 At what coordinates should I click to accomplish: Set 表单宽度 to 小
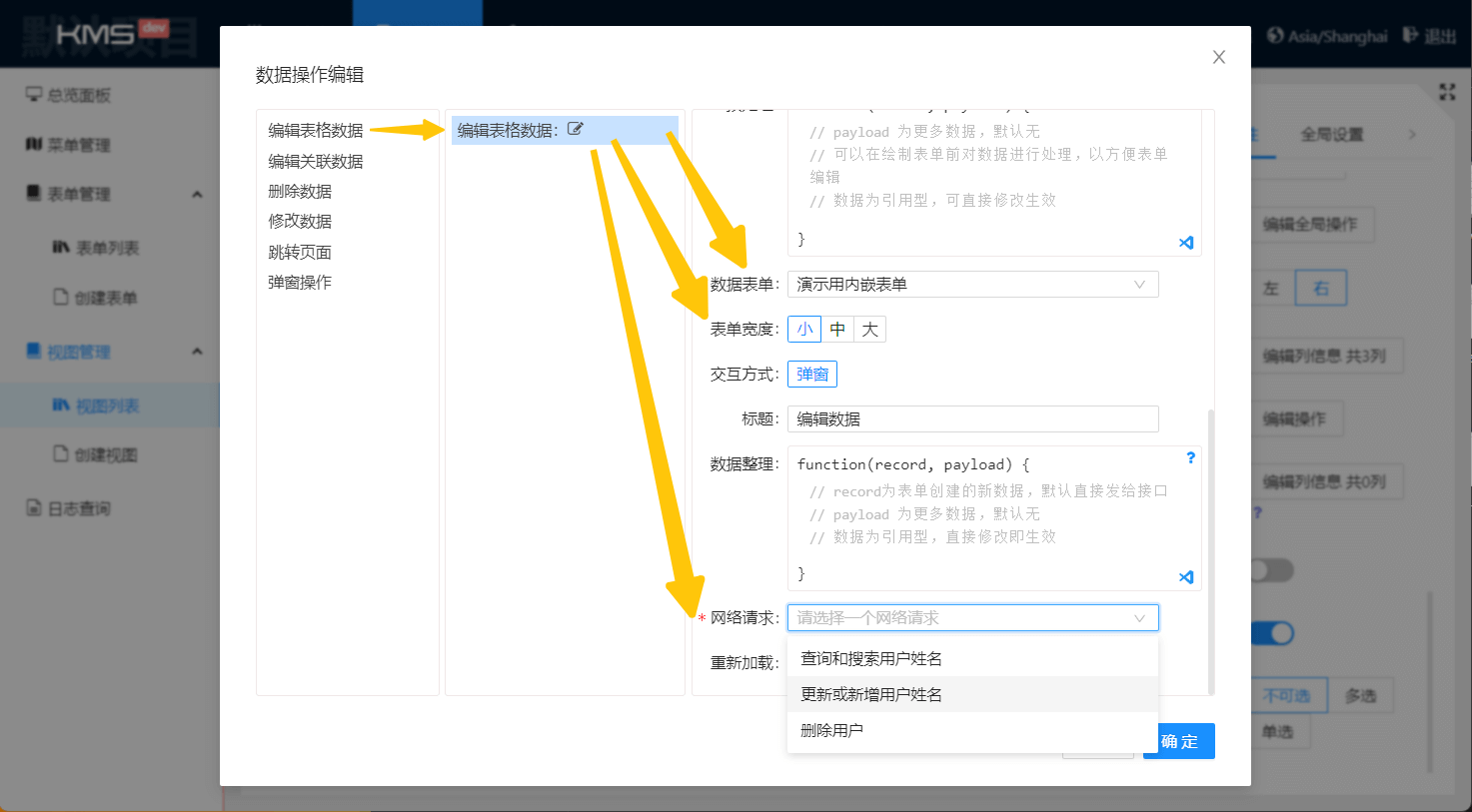pyautogui.click(x=804, y=330)
